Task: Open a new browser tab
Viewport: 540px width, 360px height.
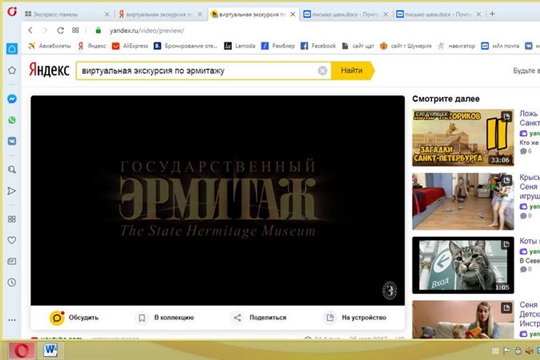Action: click(x=492, y=14)
